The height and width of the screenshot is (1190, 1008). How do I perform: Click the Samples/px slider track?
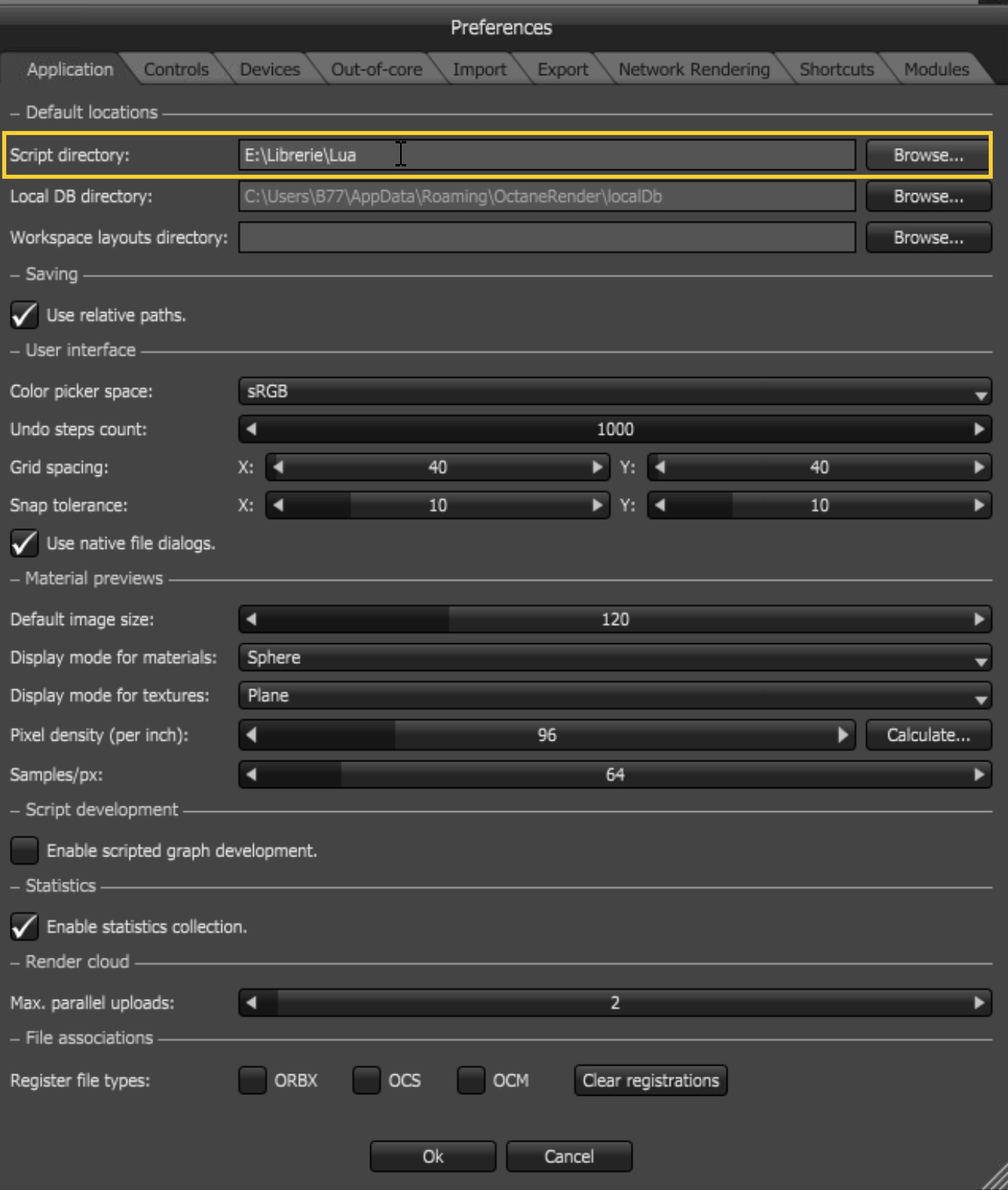(x=615, y=775)
